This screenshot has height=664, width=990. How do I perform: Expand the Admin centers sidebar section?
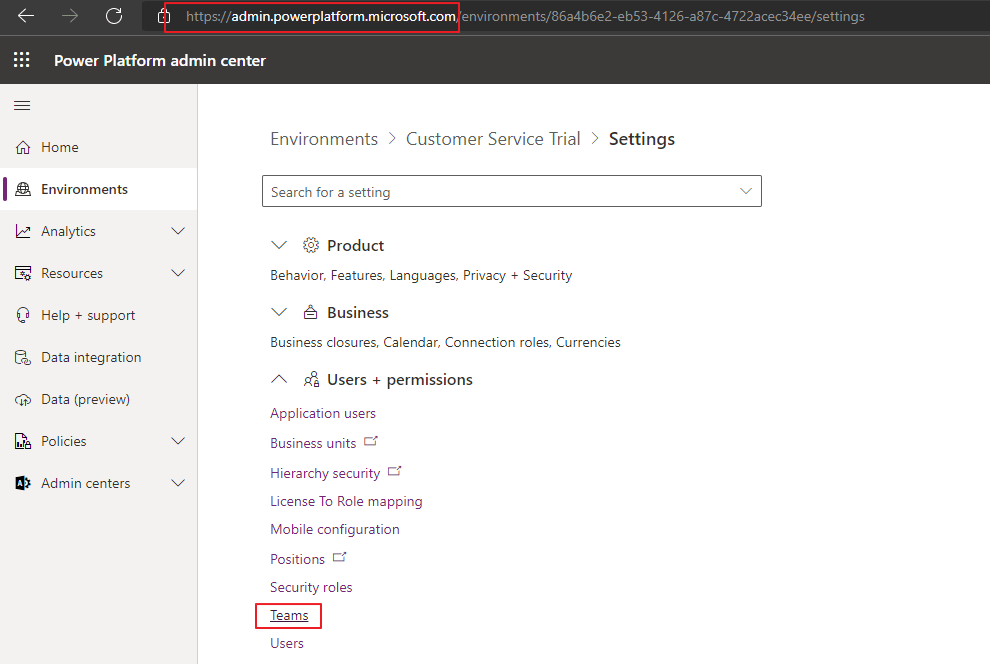178,483
